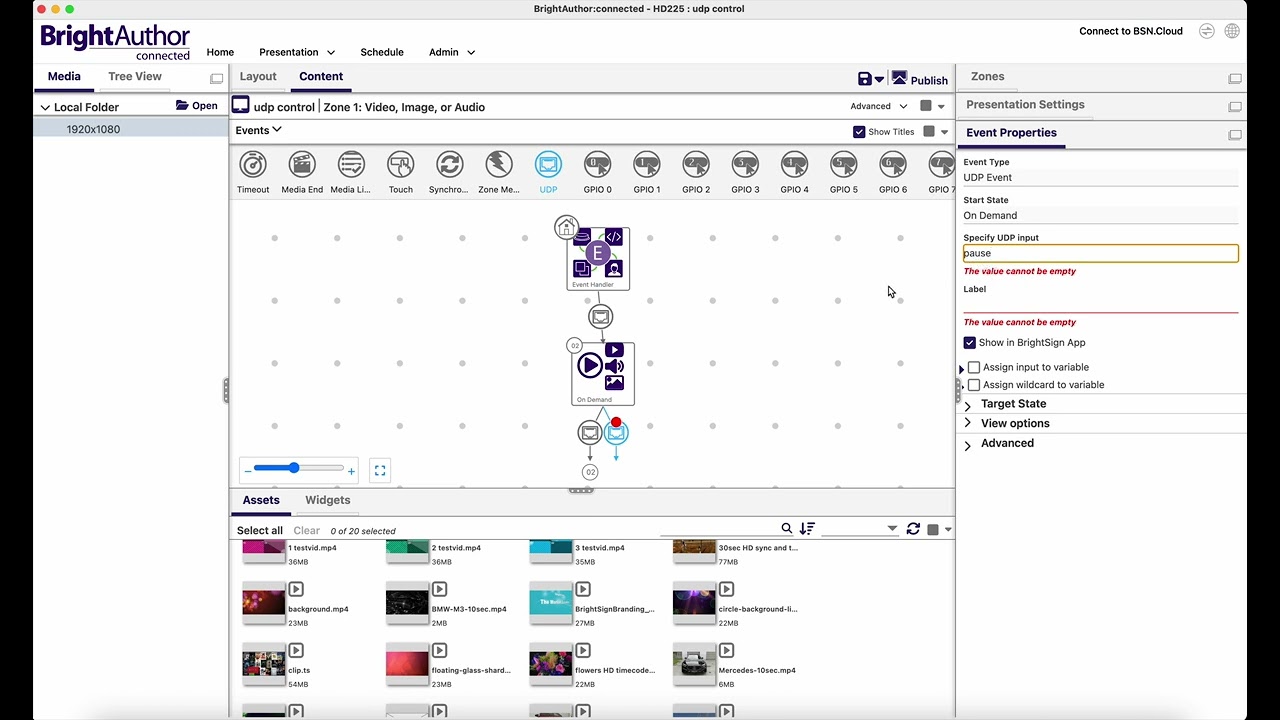1280x720 pixels.
Task: Click the home state marker on Event Handler
Action: coord(566,228)
